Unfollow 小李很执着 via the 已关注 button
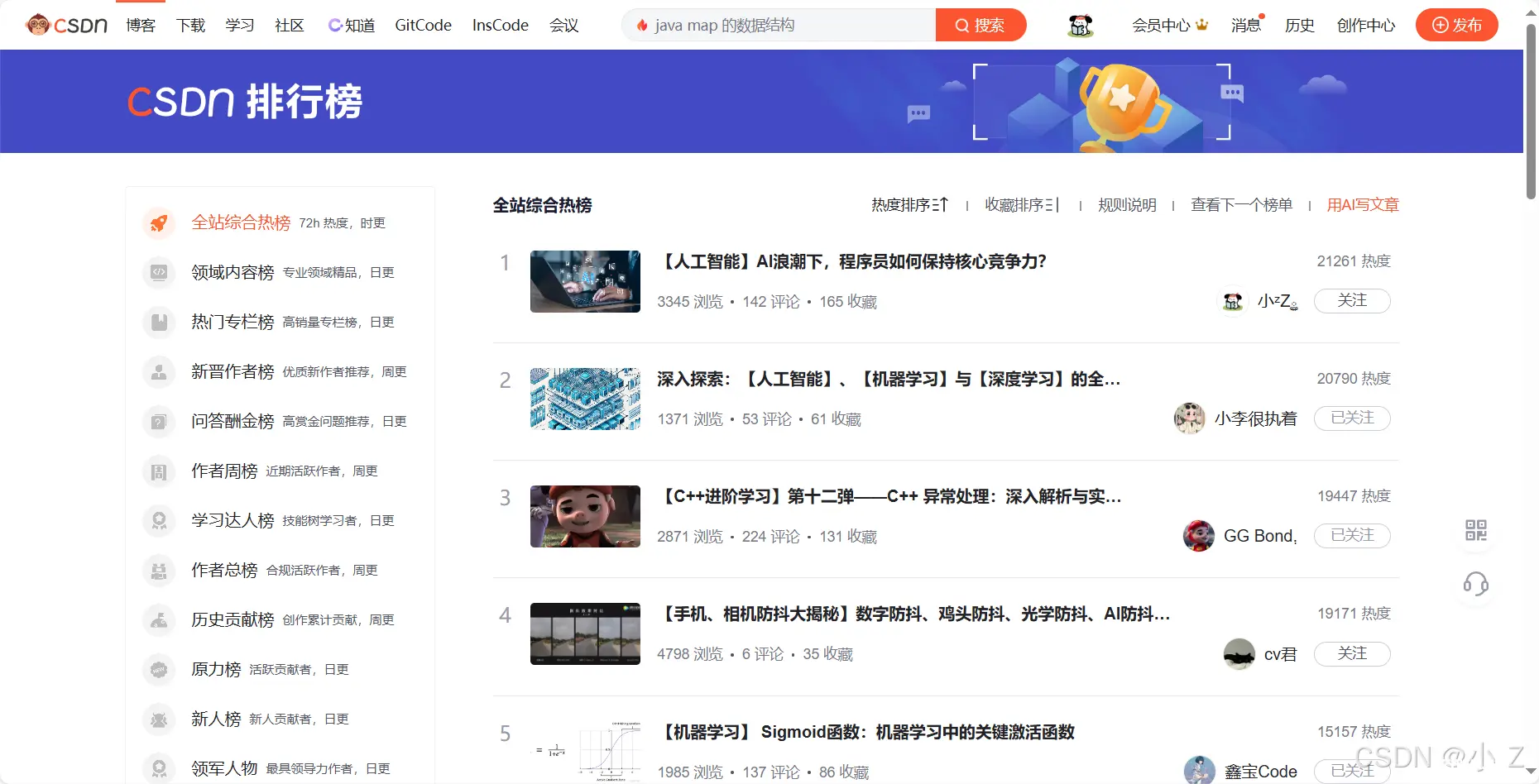 (1352, 418)
